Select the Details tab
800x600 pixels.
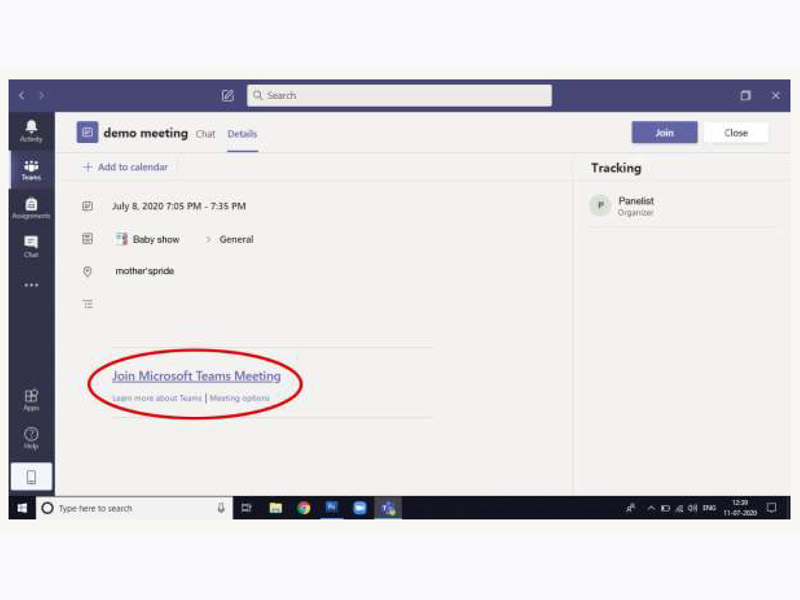pyautogui.click(x=242, y=134)
